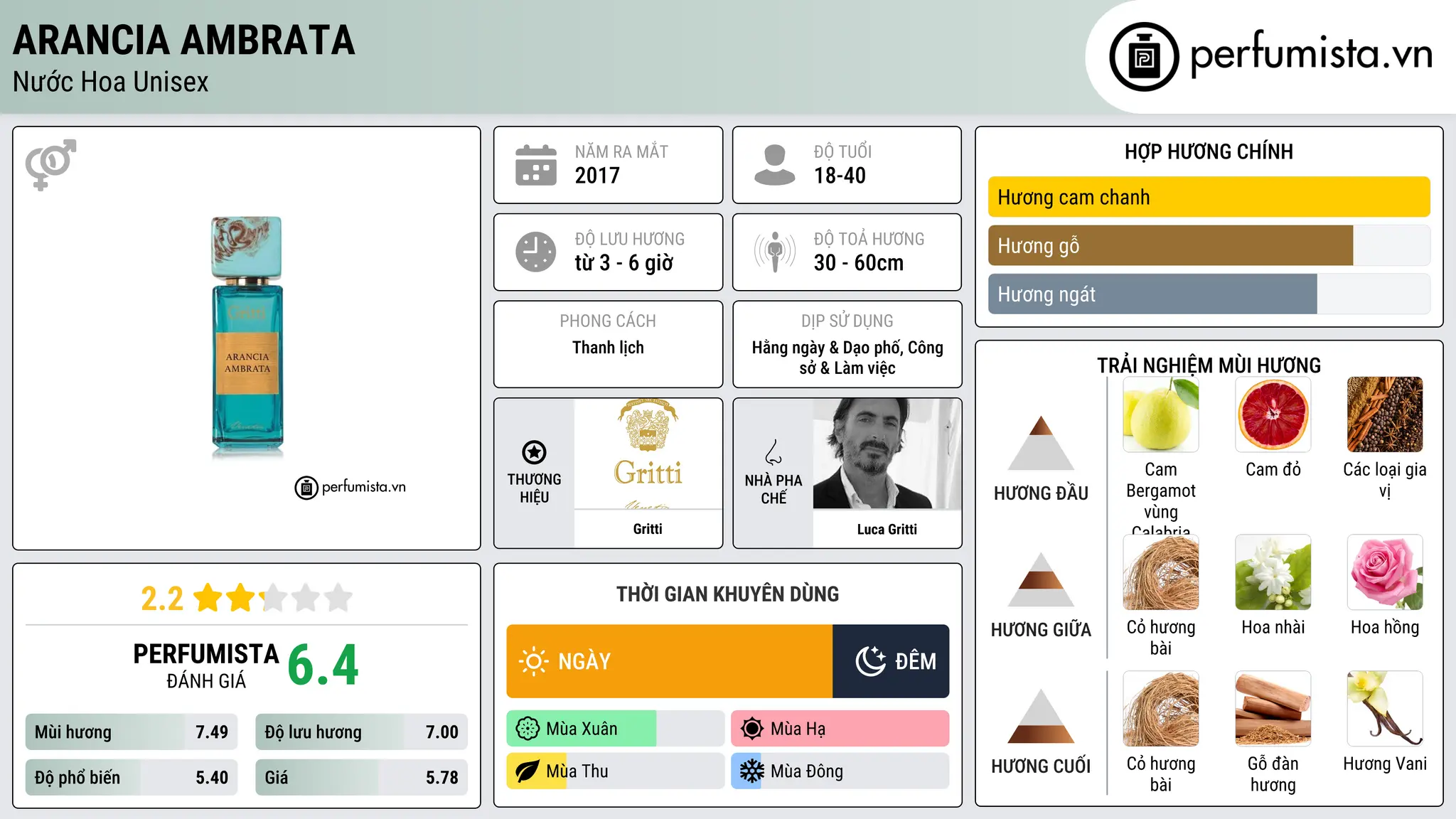Click the sun icon in the Ngày bar
This screenshot has height=819, width=1456.
533,661
